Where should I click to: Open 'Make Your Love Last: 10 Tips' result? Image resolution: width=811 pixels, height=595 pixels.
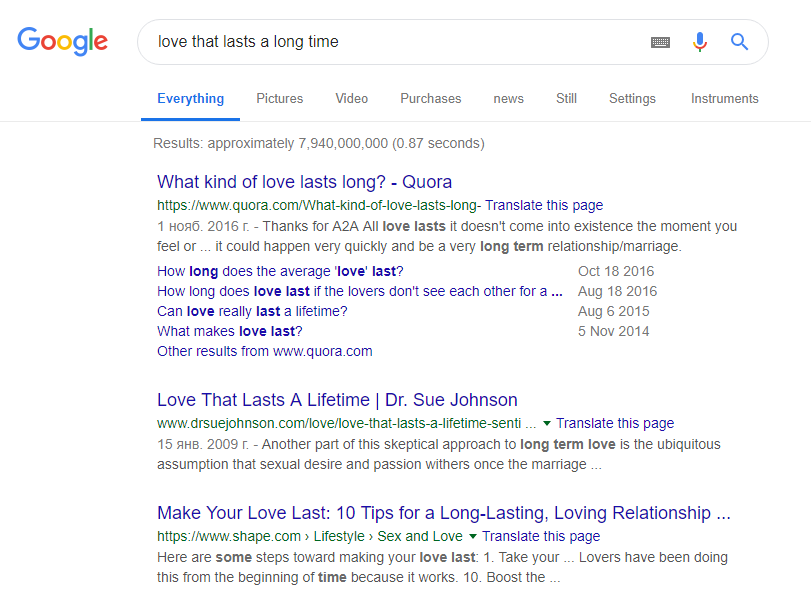point(444,513)
